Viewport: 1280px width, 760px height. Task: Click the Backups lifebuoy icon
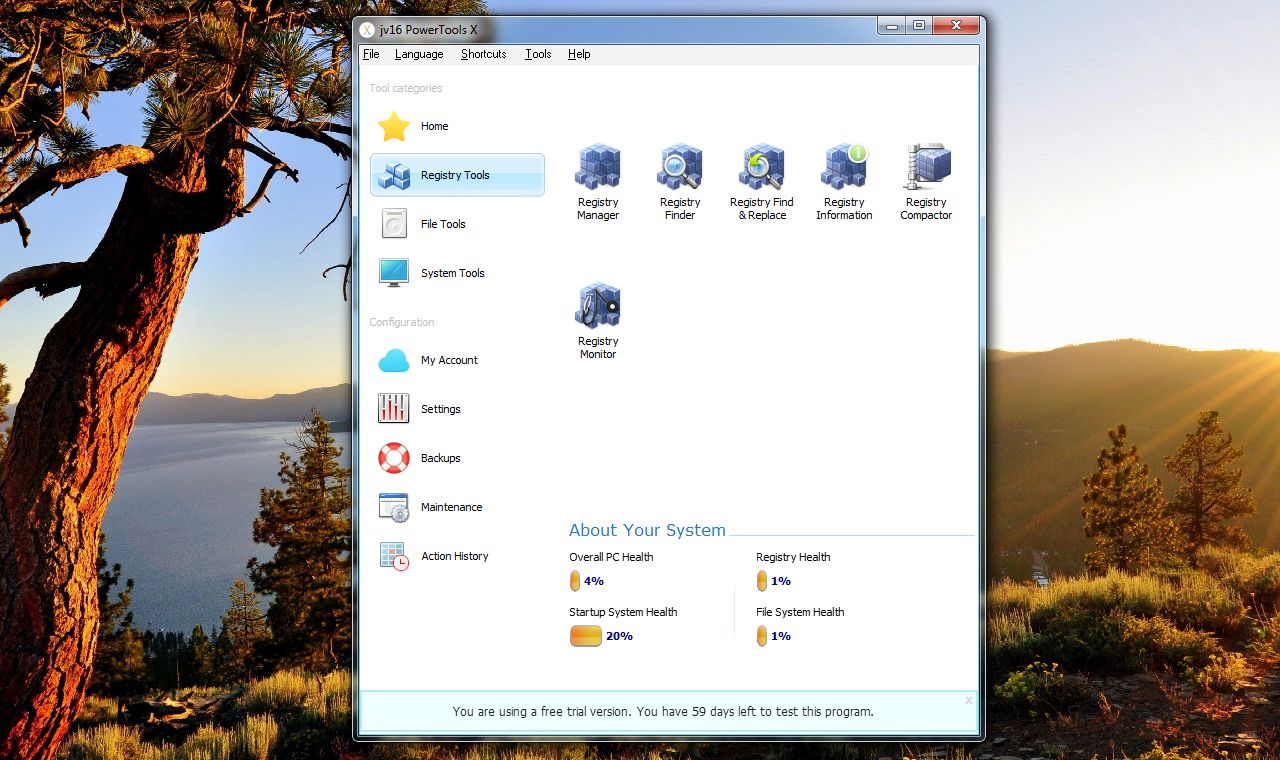click(394, 458)
